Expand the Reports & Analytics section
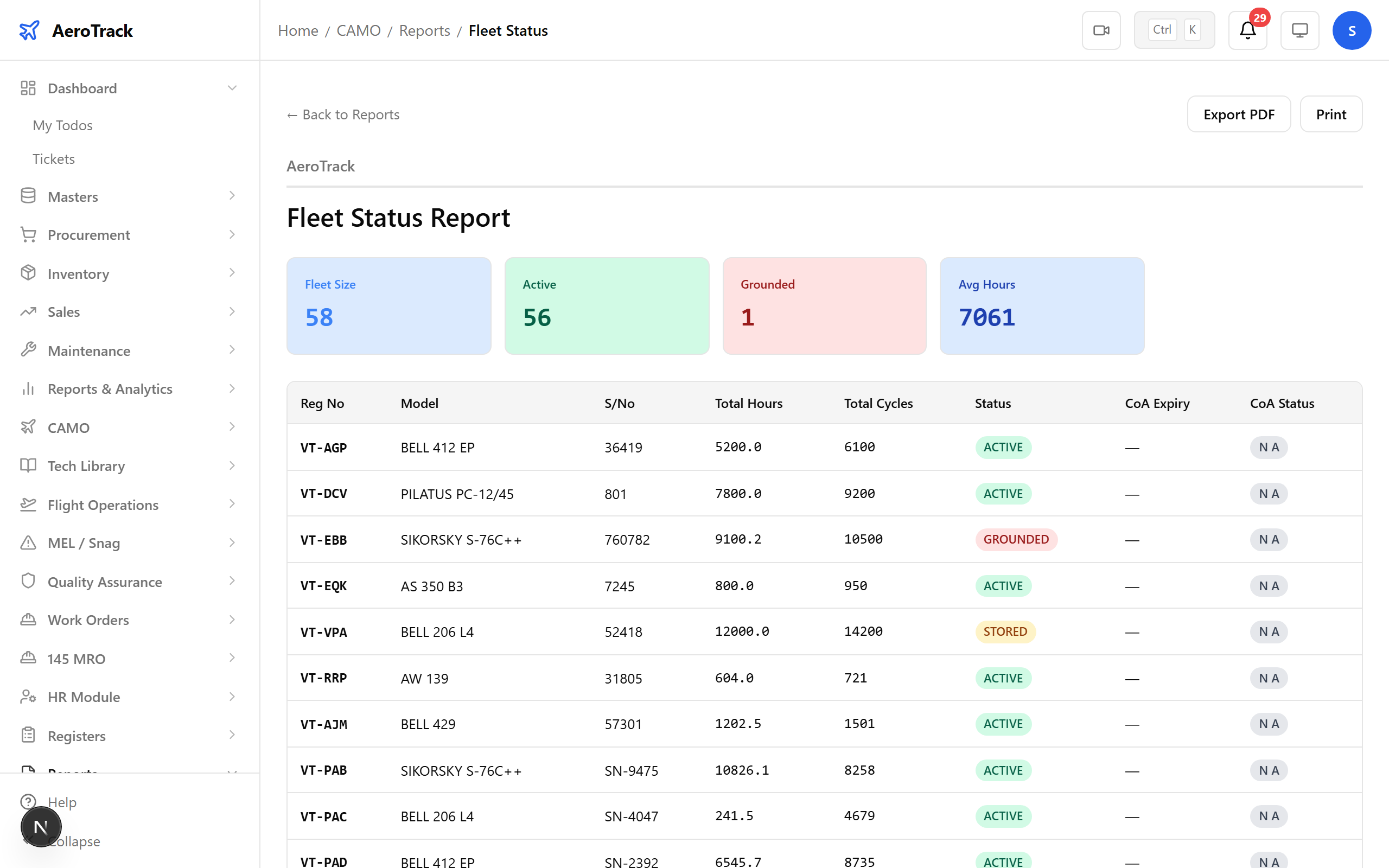This screenshot has width=1389, height=868. pos(232,388)
